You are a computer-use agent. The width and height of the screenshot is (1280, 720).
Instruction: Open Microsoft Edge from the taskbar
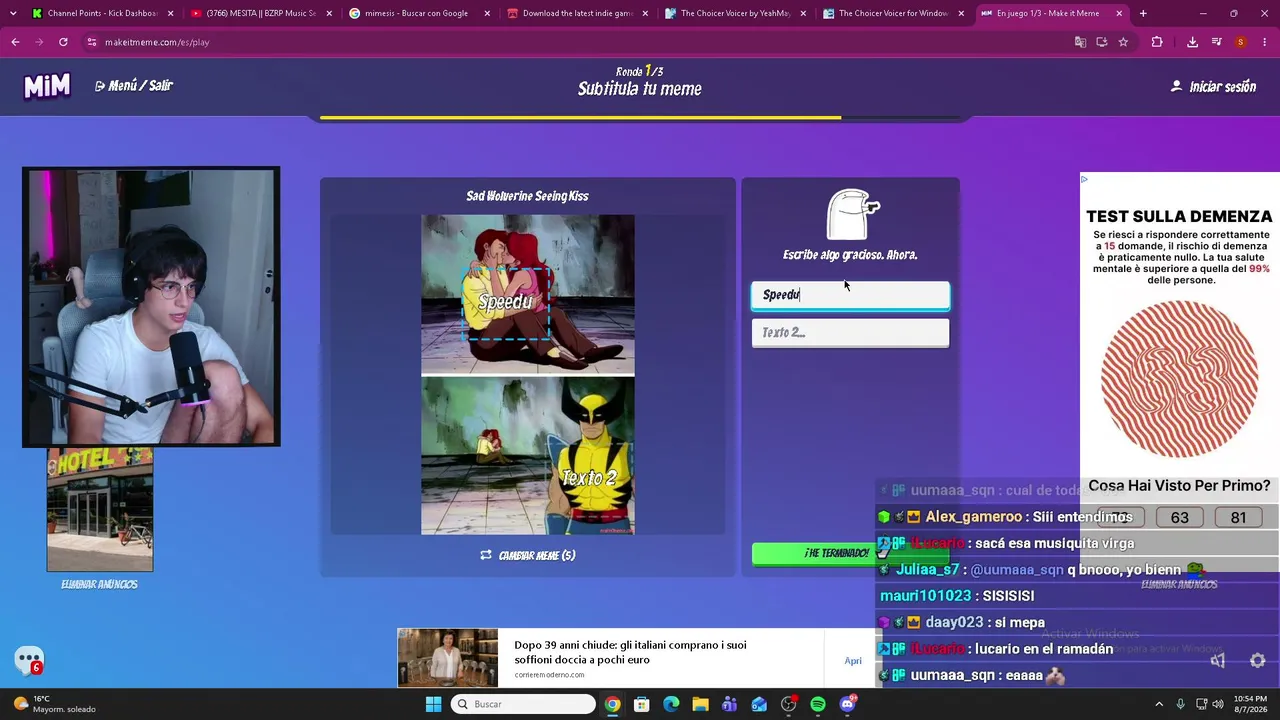[x=671, y=704]
